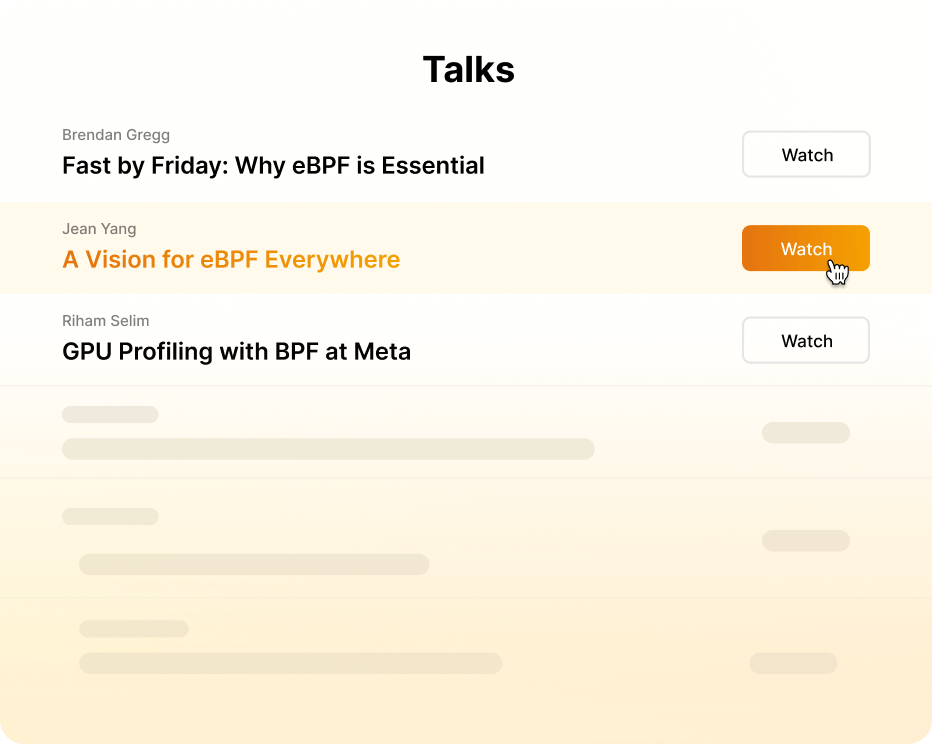Click first placeholder button on right
932x744 pixels.
click(x=806, y=433)
